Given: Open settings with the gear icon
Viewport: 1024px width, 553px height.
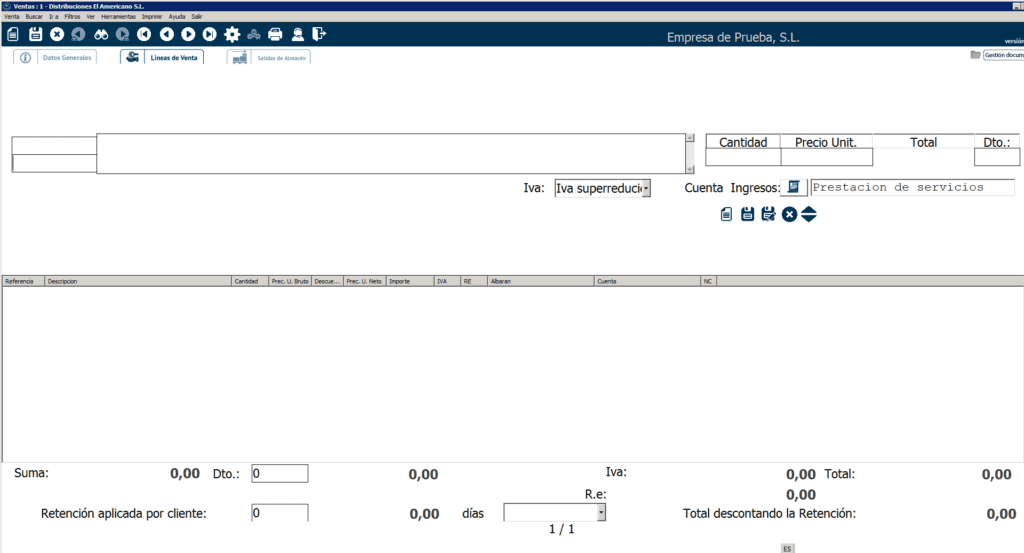Looking at the screenshot, I should tap(232, 34).
